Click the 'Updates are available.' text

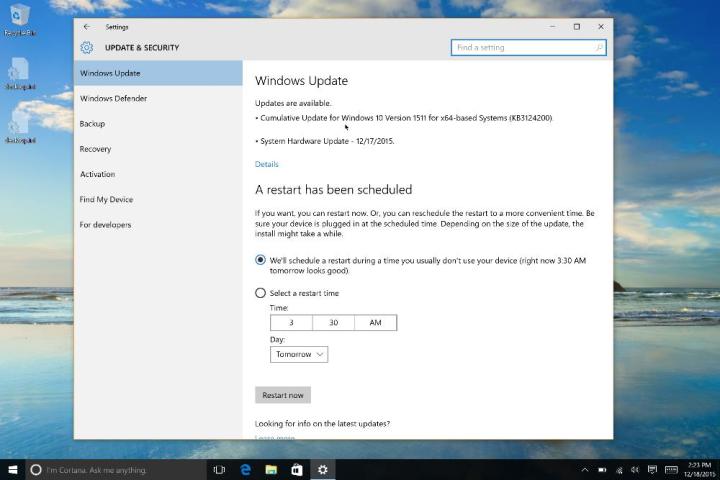(293, 103)
